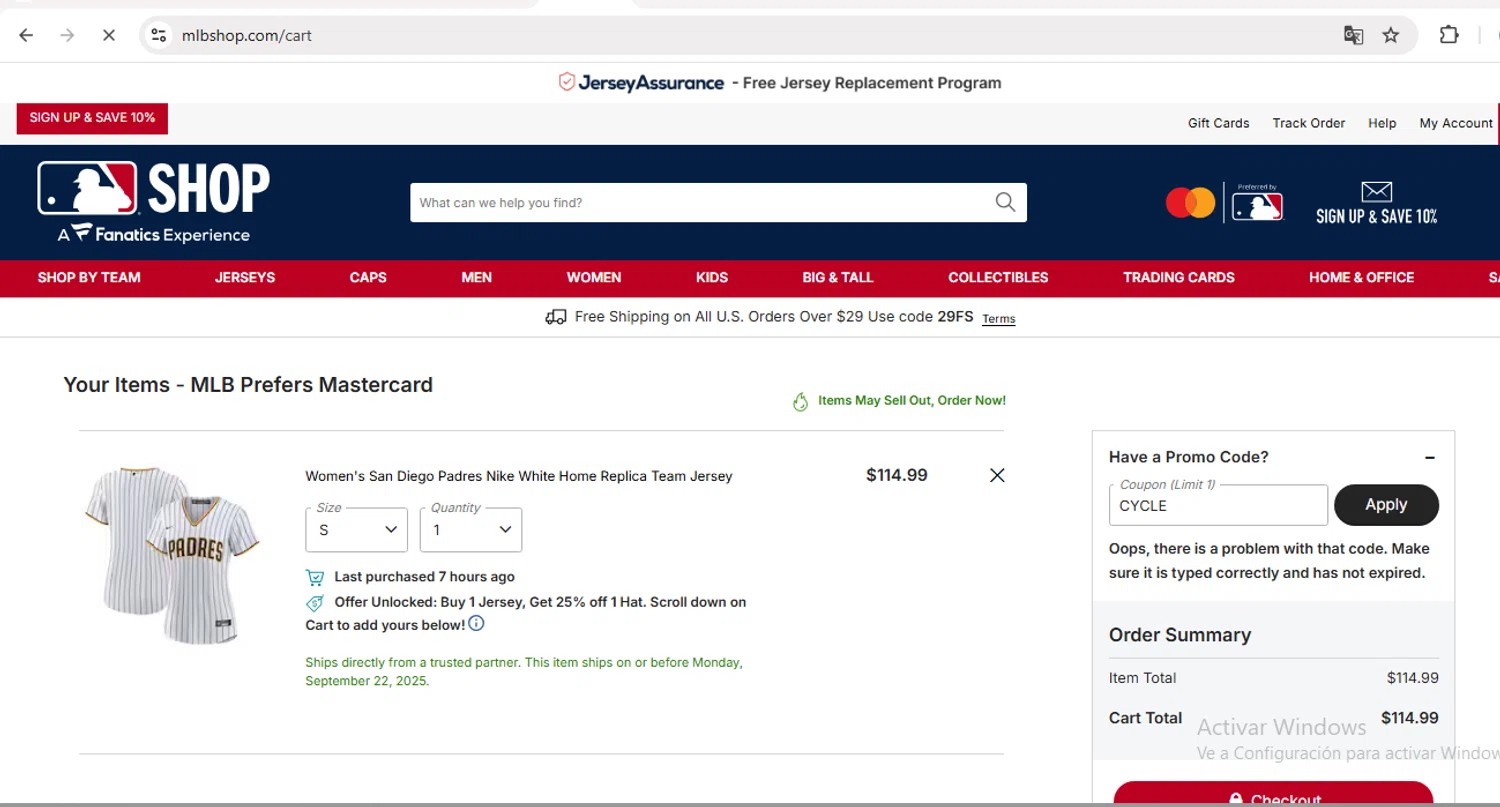Bookmark page with the star icon
This screenshot has width=1500, height=807.
click(1391, 35)
